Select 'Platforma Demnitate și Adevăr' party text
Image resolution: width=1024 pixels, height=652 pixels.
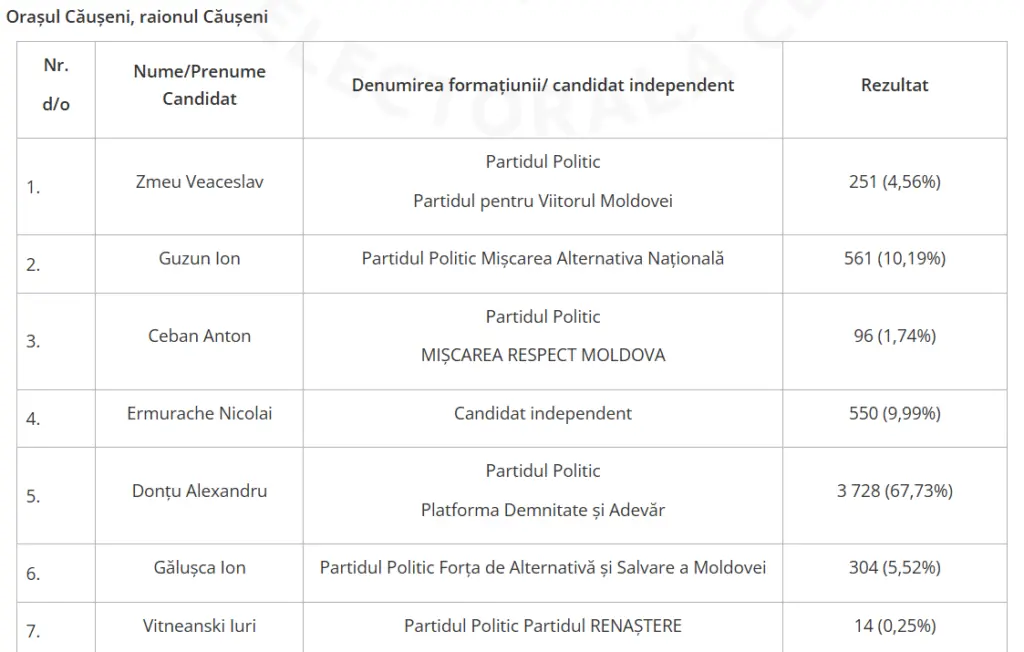pyautogui.click(x=543, y=510)
